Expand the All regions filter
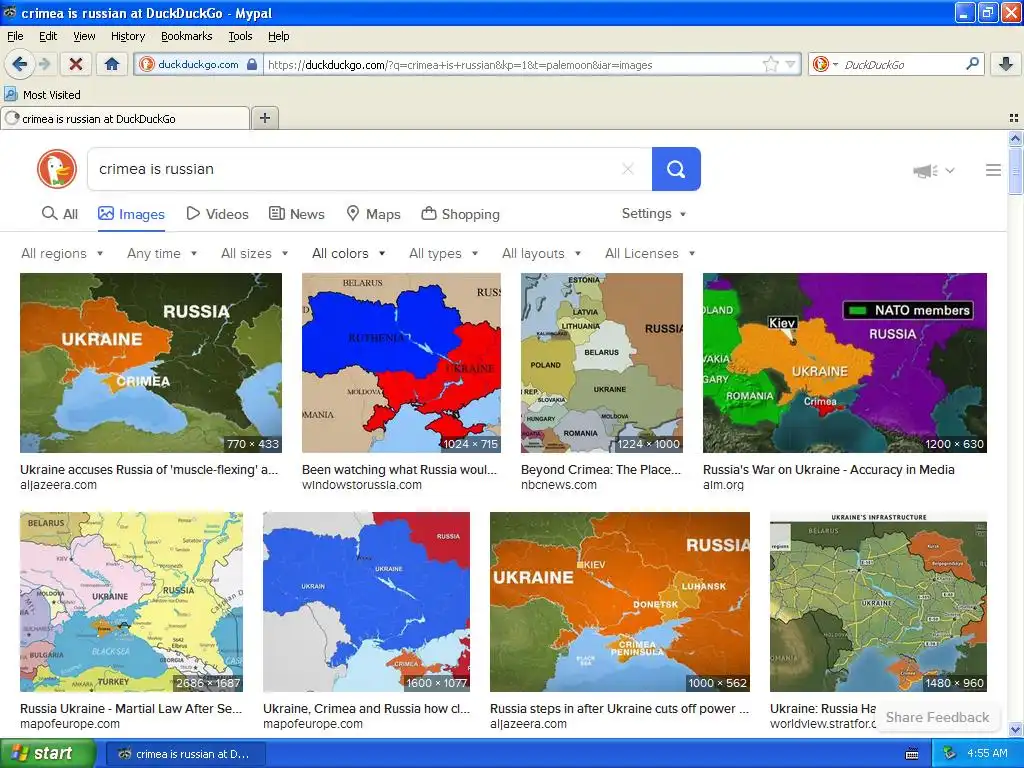Screen dimensions: 1024x768 point(62,253)
